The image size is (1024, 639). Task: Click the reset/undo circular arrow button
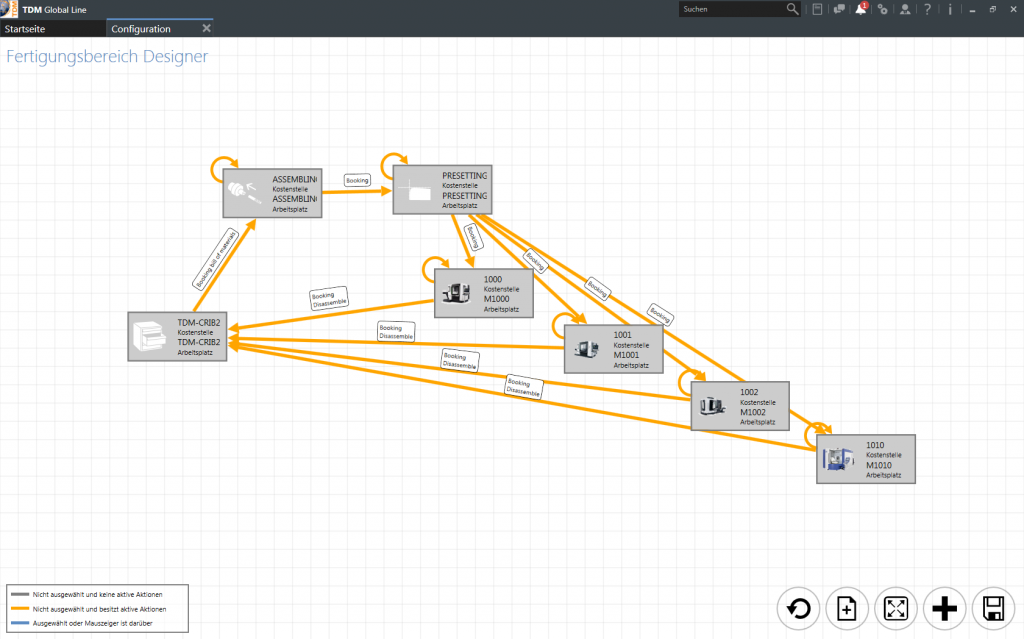(x=798, y=609)
